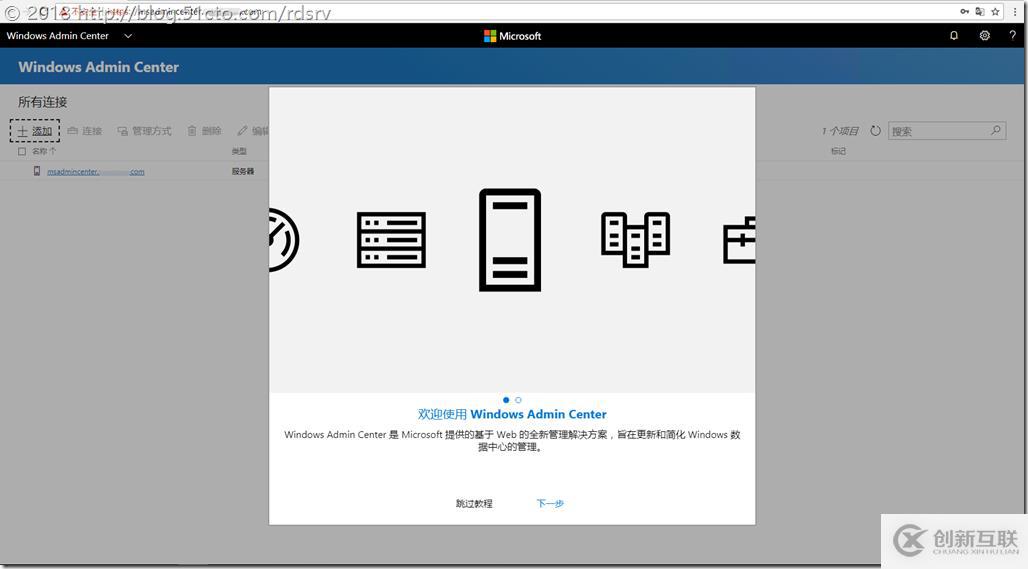This screenshot has height=569, width=1028.
Task: Bookmark page with the star icon
Action: coord(995,11)
